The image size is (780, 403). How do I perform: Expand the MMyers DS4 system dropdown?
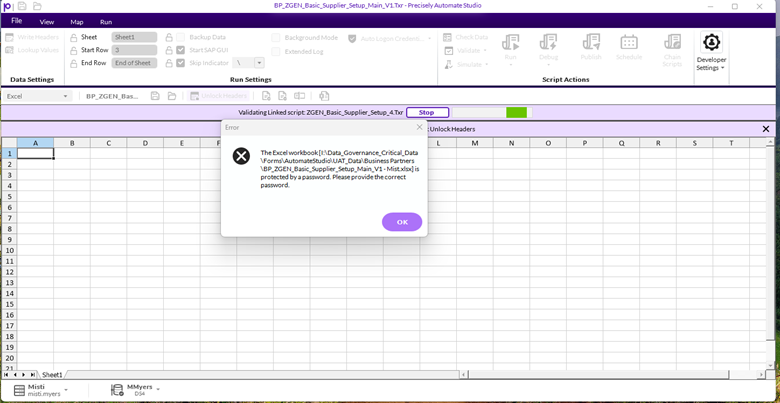pyautogui.click(x=158, y=388)
